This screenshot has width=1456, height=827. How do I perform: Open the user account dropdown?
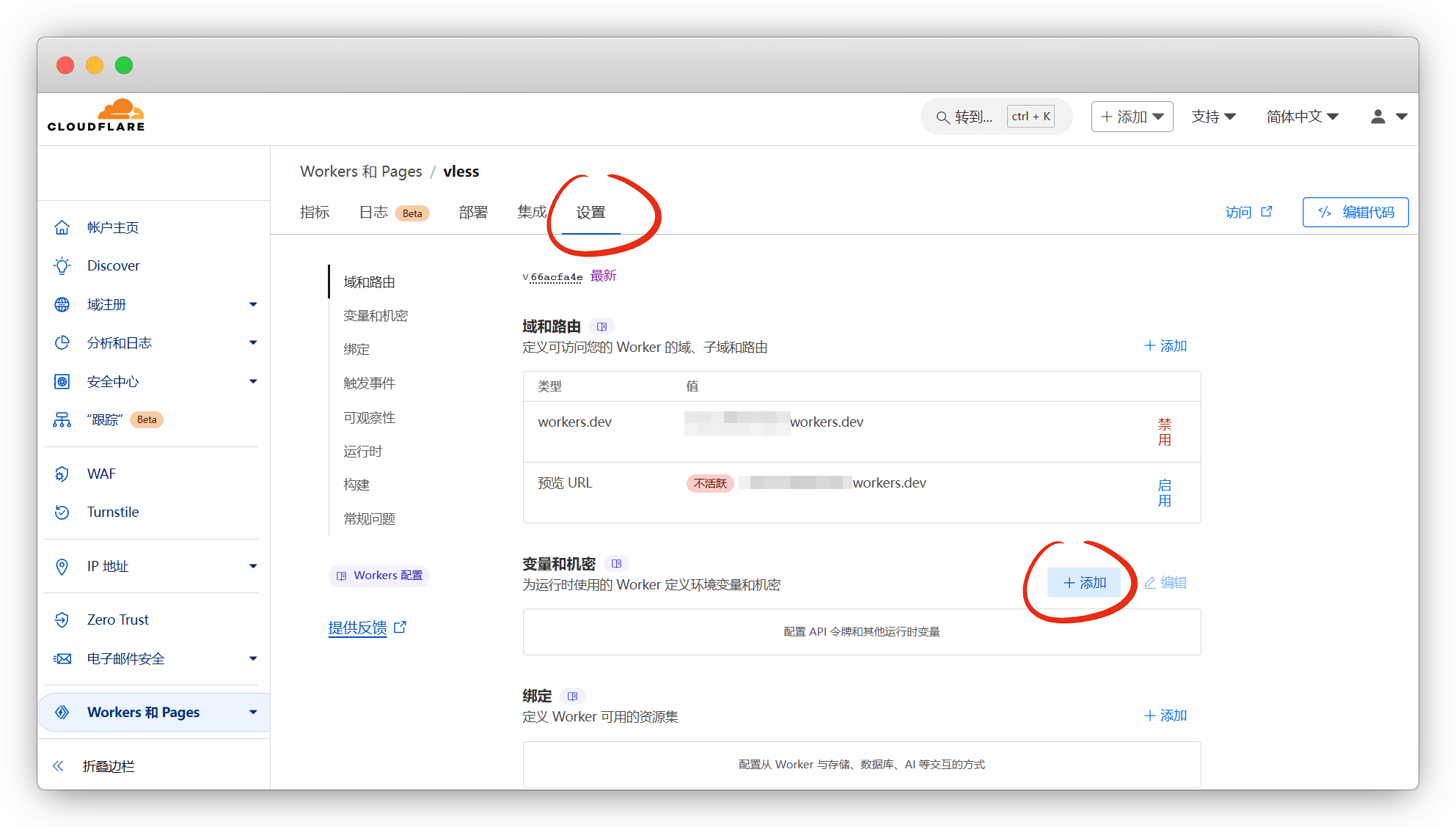click(1389, 117)
